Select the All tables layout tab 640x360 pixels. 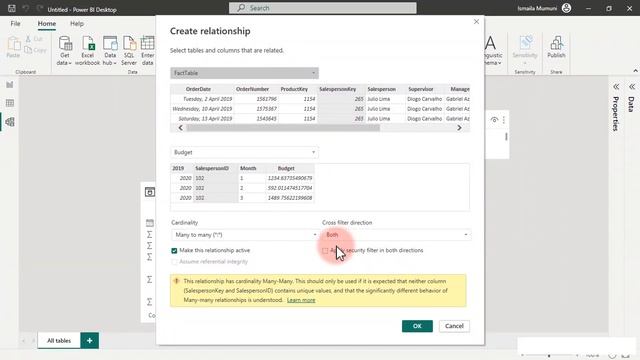[59, 340]
